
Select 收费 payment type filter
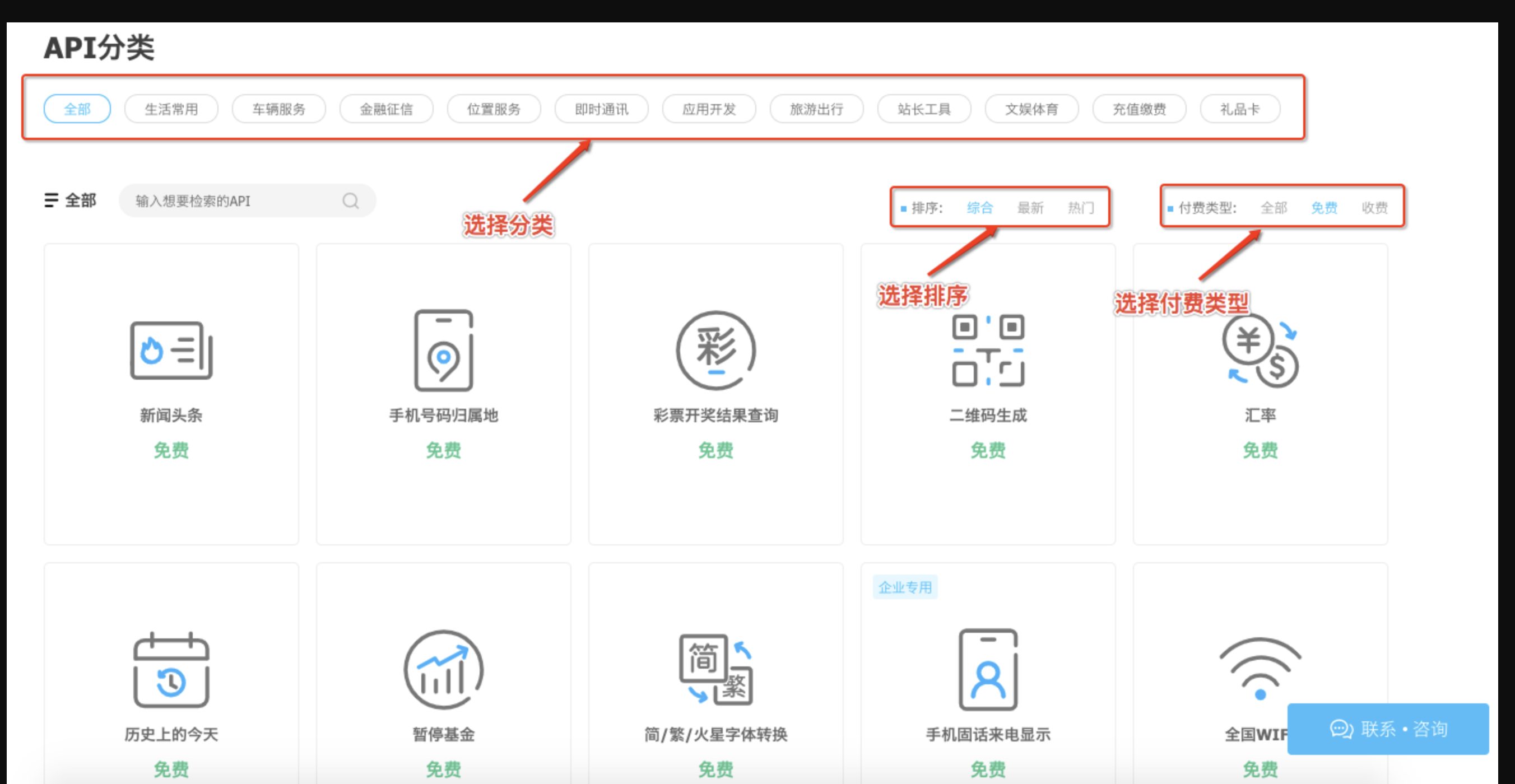click(x=1374, y=207)
